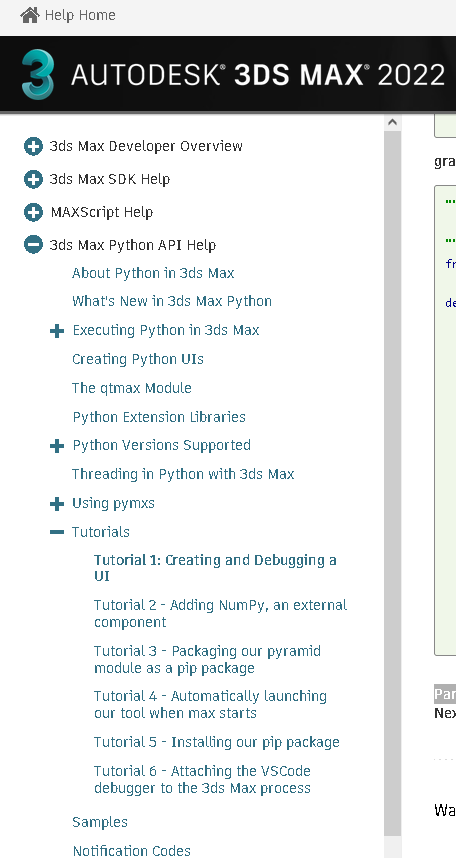Expand Executing Python in 3ds Max
456x858 pixels.
tap(57, 331)
